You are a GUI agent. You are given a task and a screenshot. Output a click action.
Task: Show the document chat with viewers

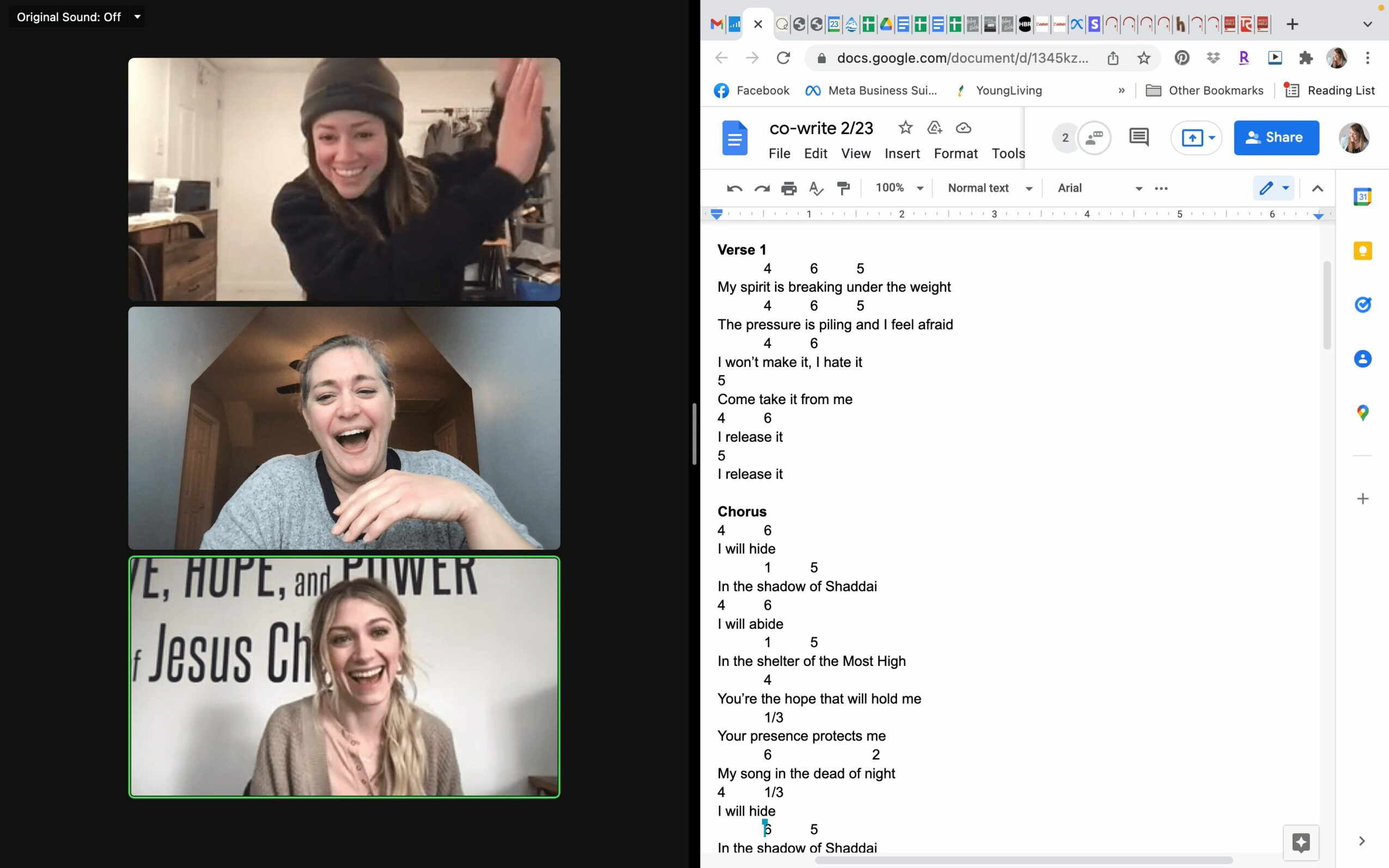click(x=1094, y=138)
